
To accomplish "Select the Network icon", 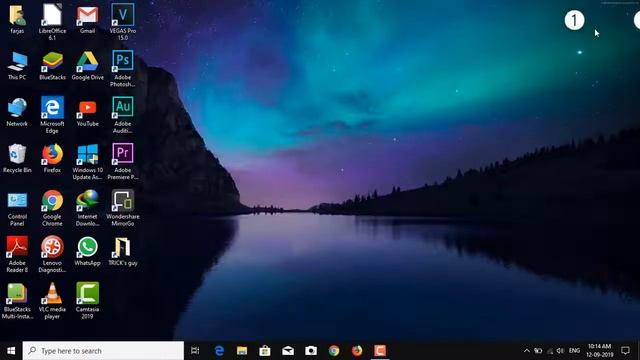I will pos(17,112).
